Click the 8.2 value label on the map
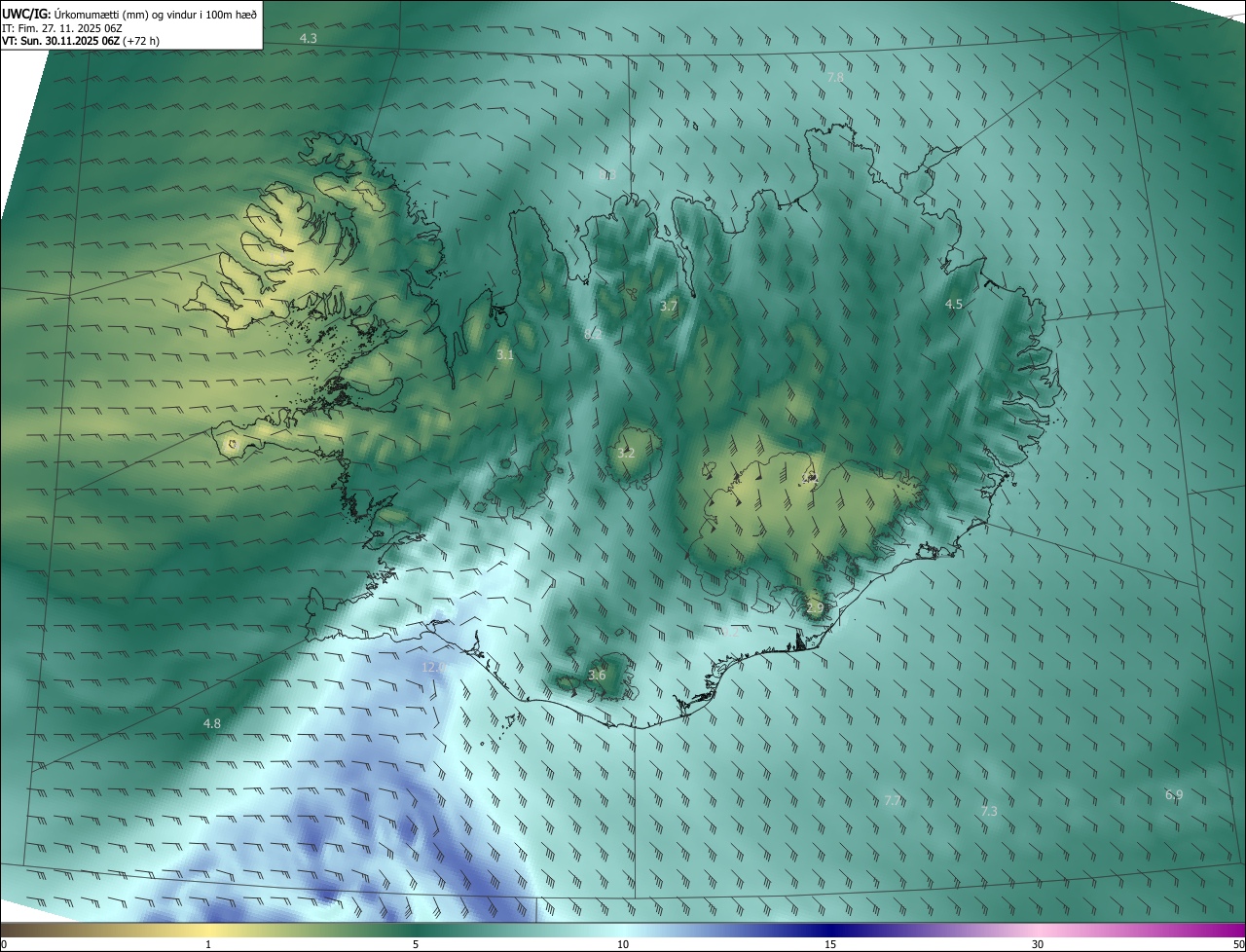Image resolution: width=1246 pixels, height=952 pixels. pyautogui.click(x=592, y=334)
